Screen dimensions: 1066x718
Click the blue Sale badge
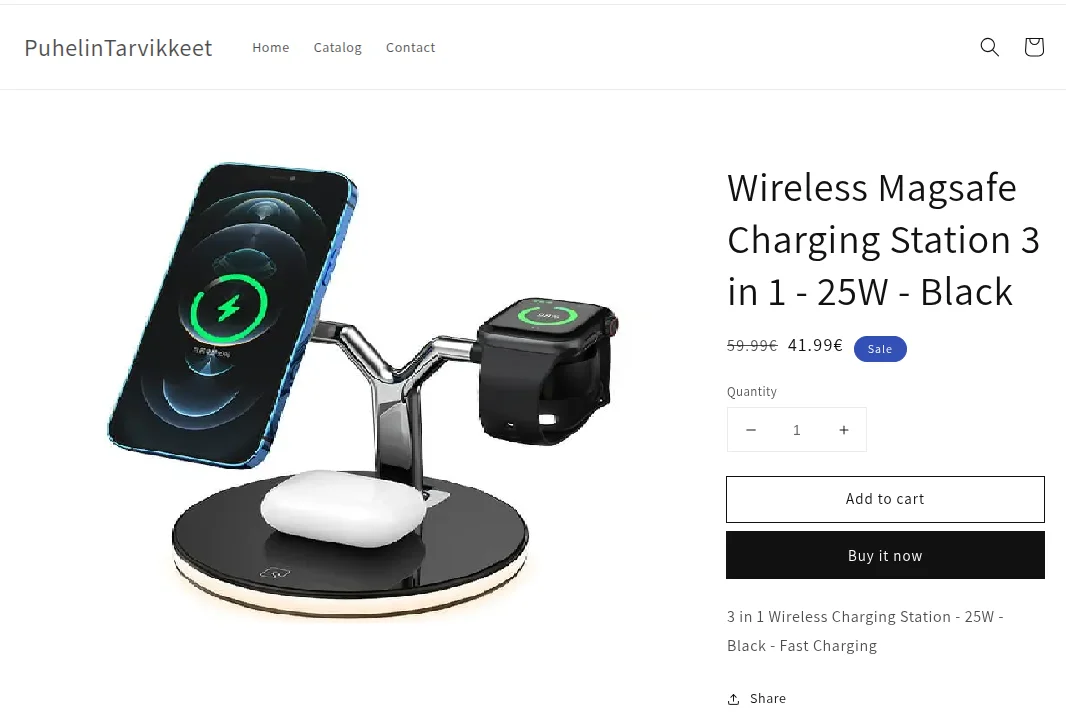point(880,349)
